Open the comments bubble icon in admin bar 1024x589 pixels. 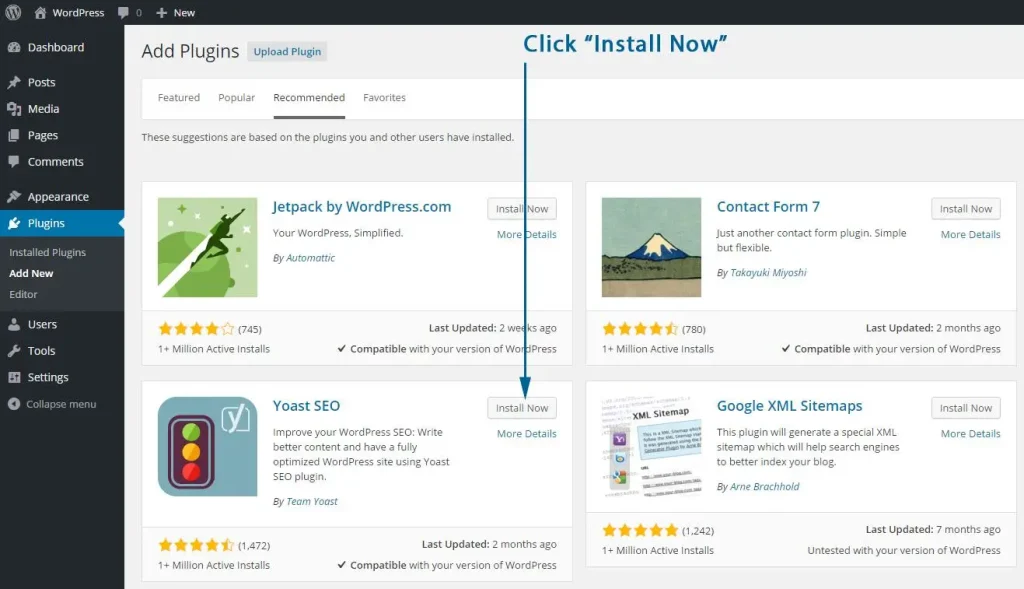pos(123,12)
